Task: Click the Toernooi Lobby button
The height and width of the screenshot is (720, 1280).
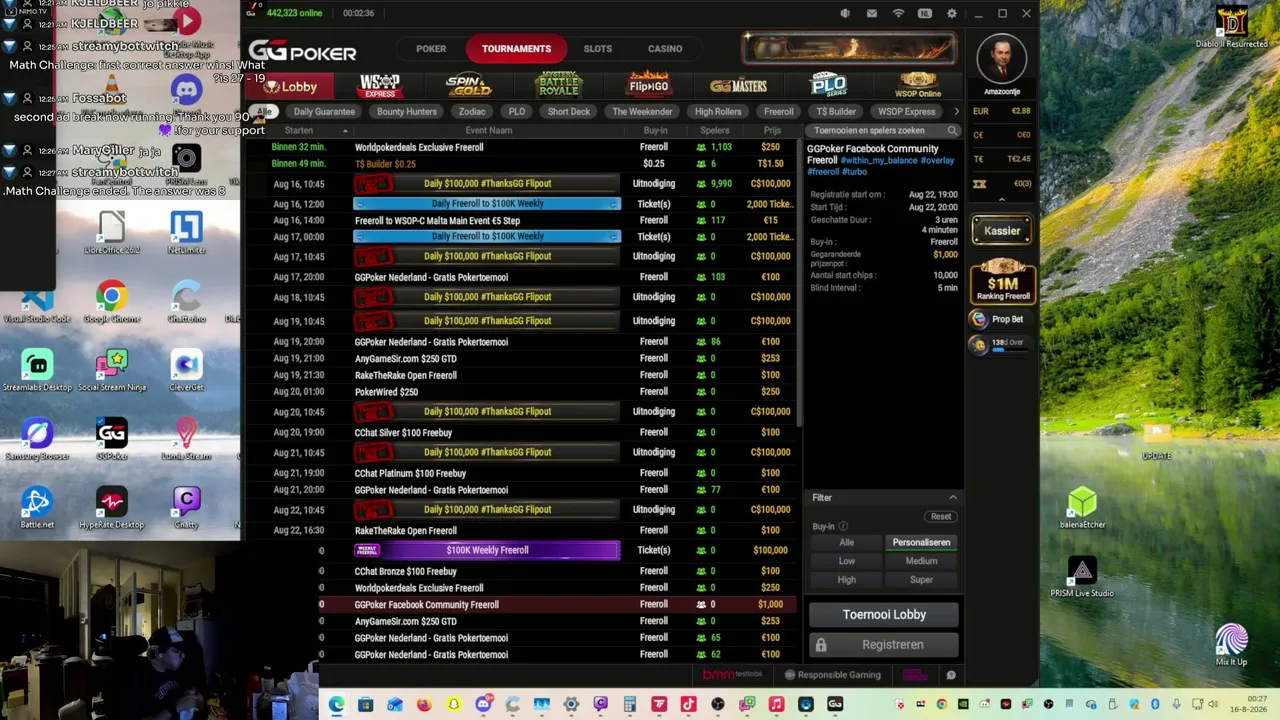Action: (884, 615)
